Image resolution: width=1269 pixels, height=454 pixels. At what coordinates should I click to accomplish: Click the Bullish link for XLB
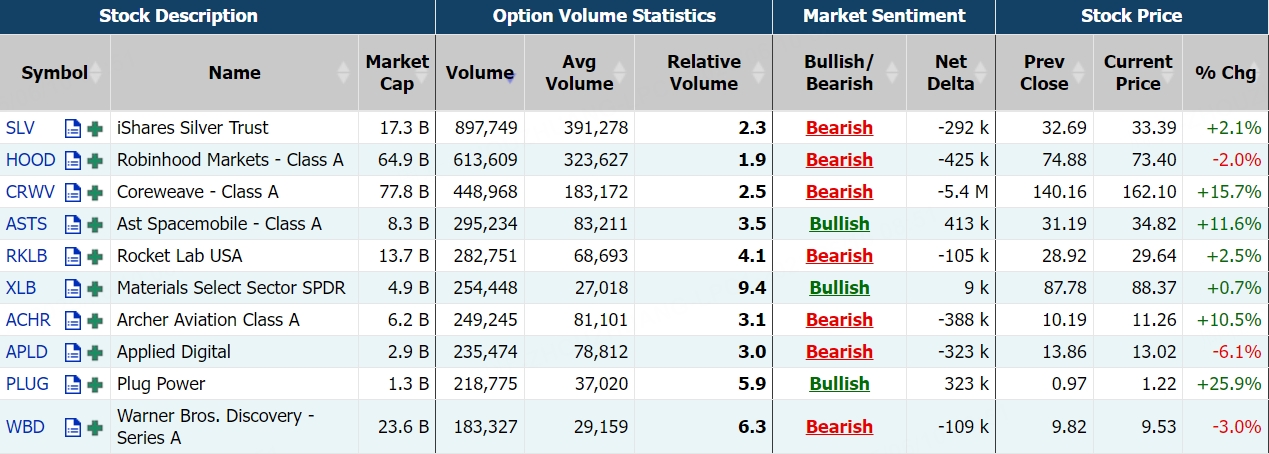point(839,288)
